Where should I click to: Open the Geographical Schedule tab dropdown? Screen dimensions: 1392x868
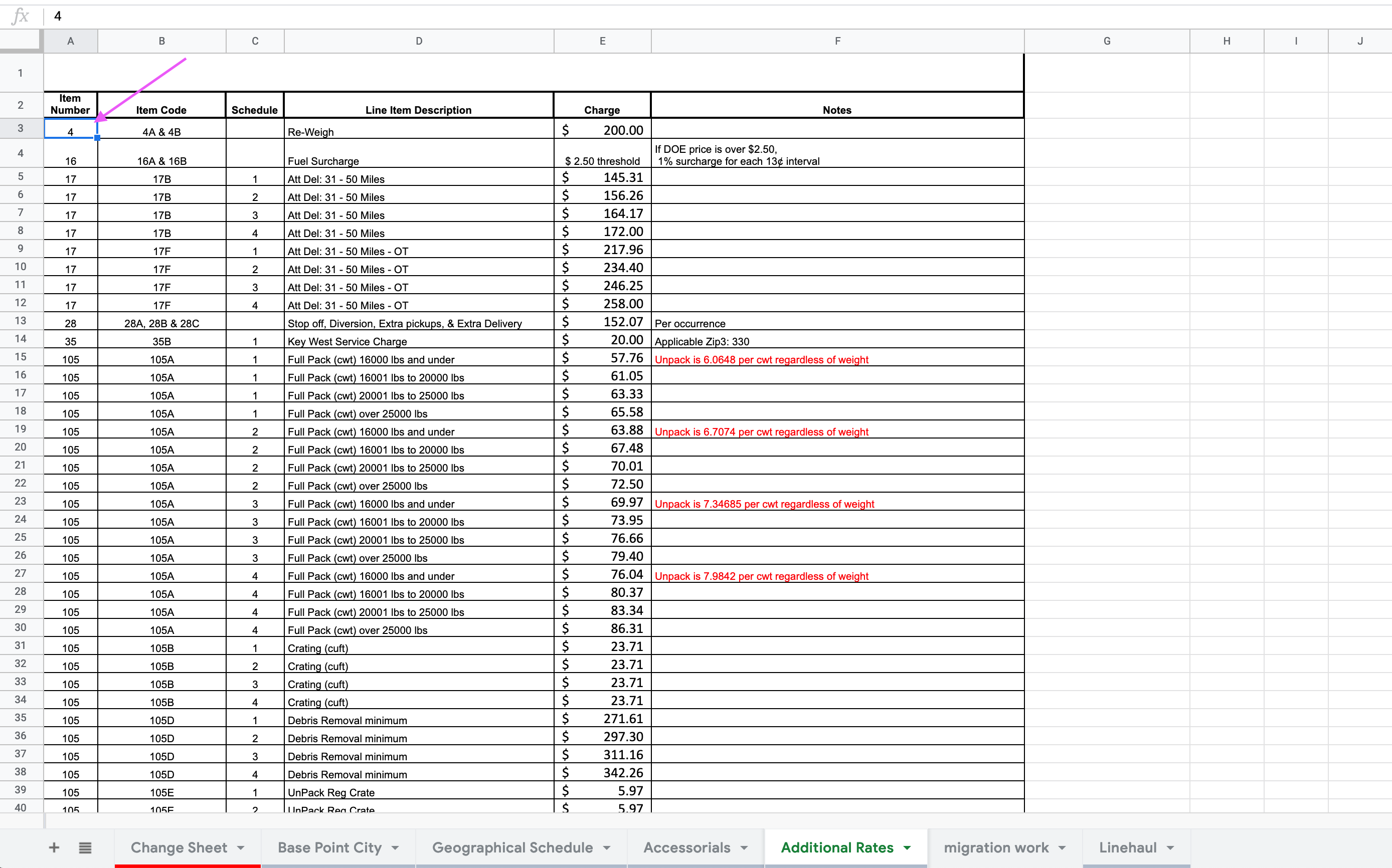[x=608, y=847]
